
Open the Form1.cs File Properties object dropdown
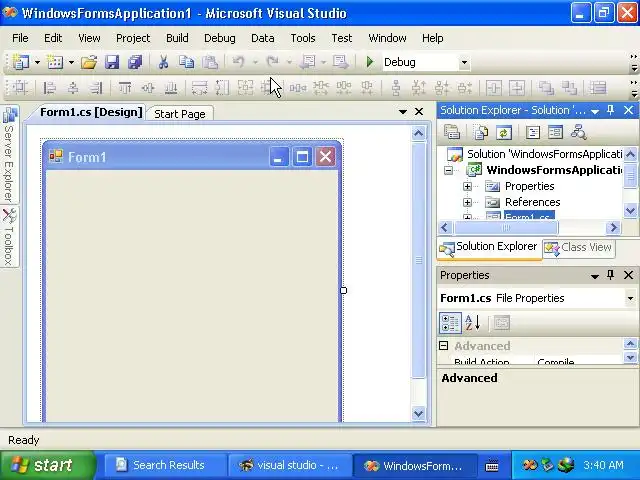(x=631, y=298)
